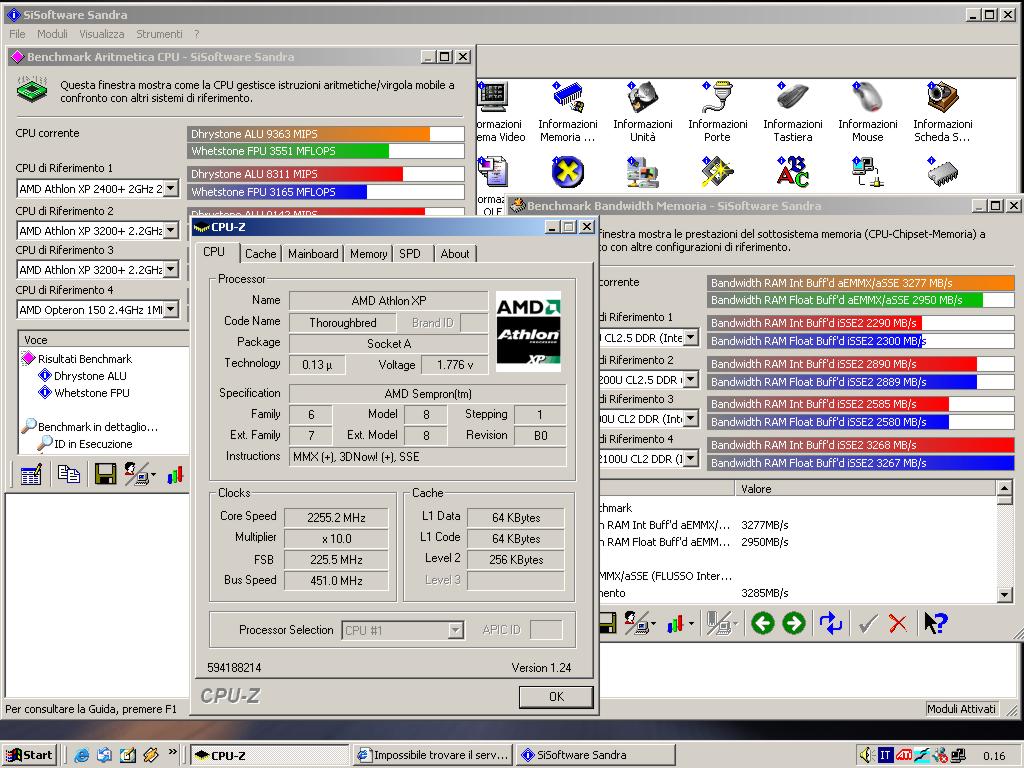
Task: Open the Moduli menu in Sandra
Action: [52, 34]
